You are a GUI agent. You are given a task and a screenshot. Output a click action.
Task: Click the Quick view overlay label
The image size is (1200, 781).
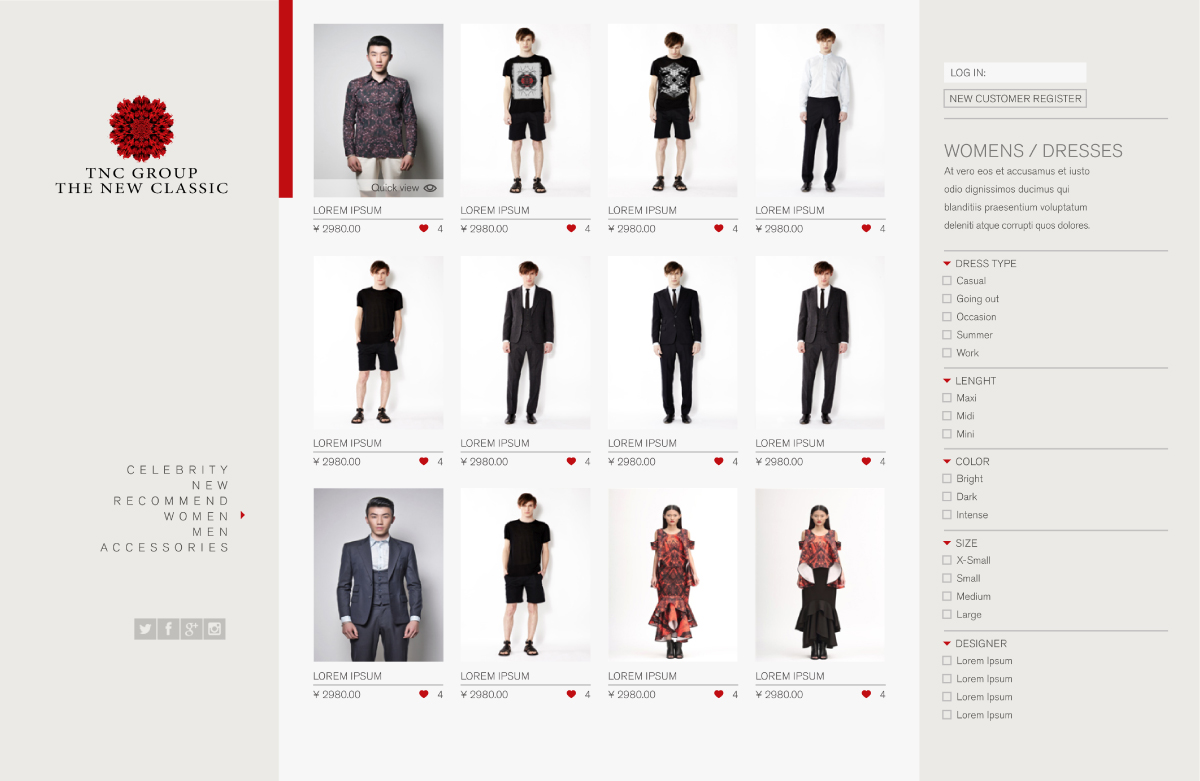pos(395,187)
